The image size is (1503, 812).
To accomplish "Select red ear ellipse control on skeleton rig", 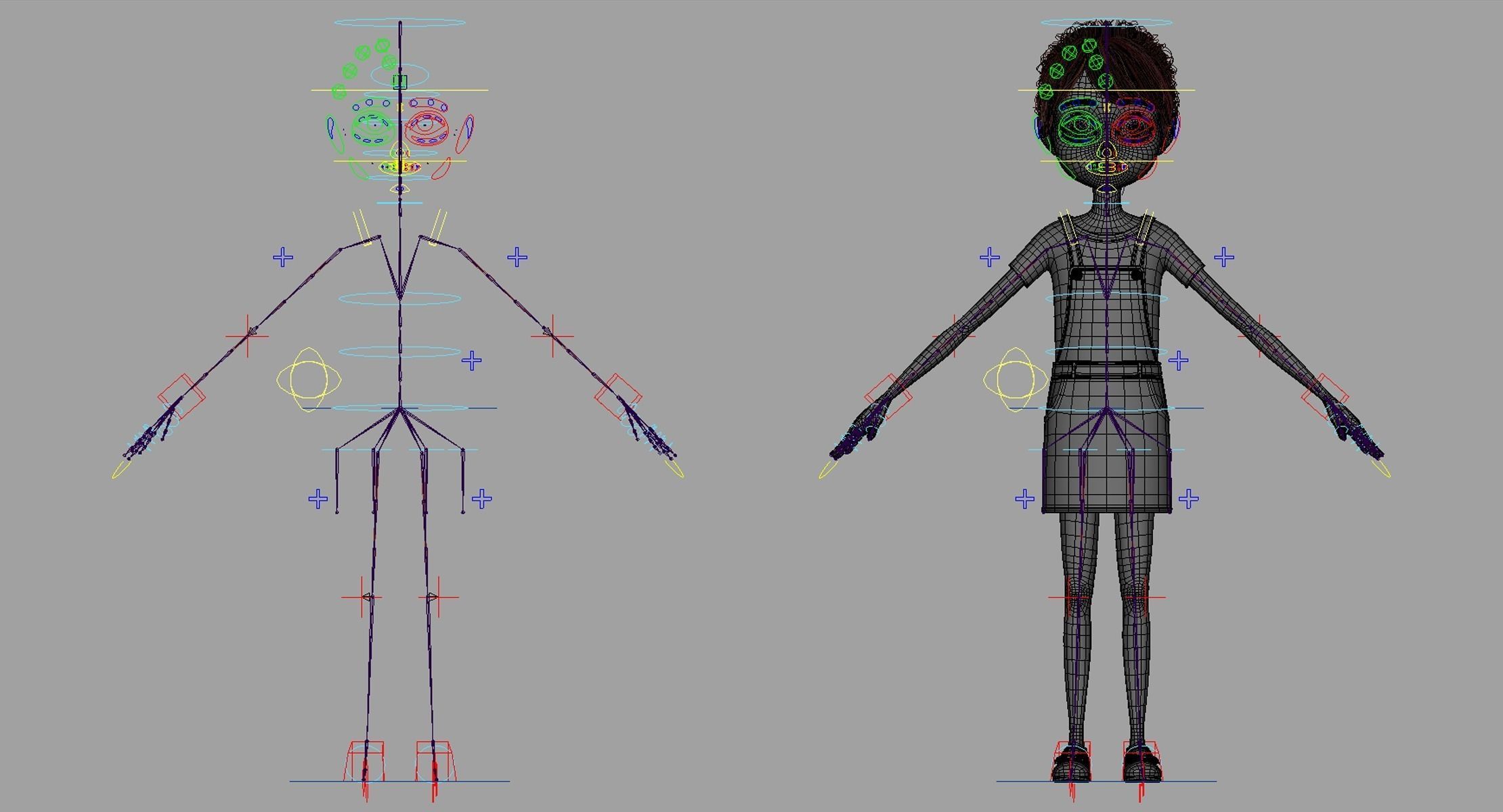I will (465, 135).
